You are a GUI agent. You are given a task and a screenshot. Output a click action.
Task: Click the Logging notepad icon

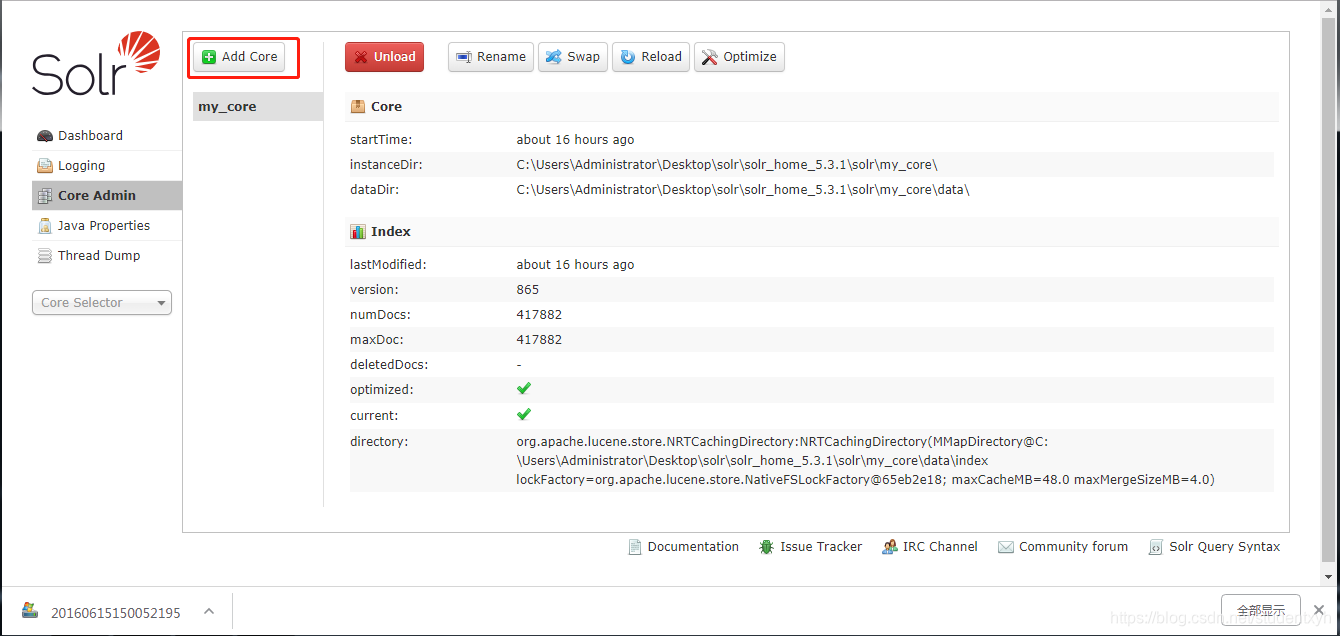tap(44, 166)
